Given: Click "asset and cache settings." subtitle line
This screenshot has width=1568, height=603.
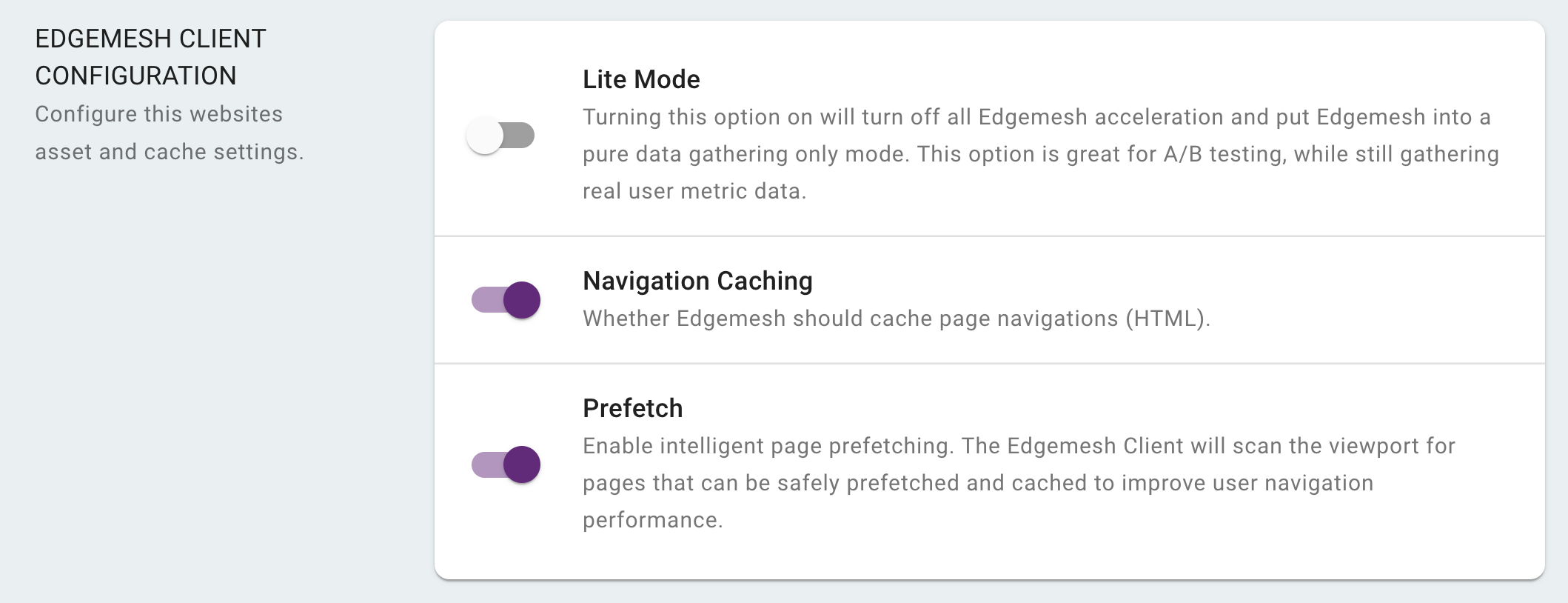Looking at the screenshot, I should [169, 152].
